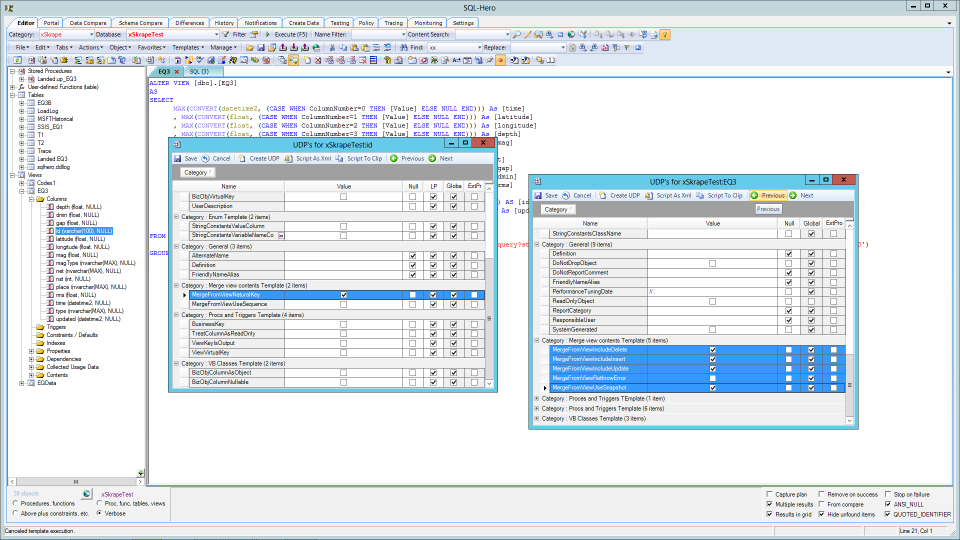Image resolution: width=960 pixels, height=540 pixels.
Task: Click the highlighted red dot toolbar icon
Action: (500, 60)
